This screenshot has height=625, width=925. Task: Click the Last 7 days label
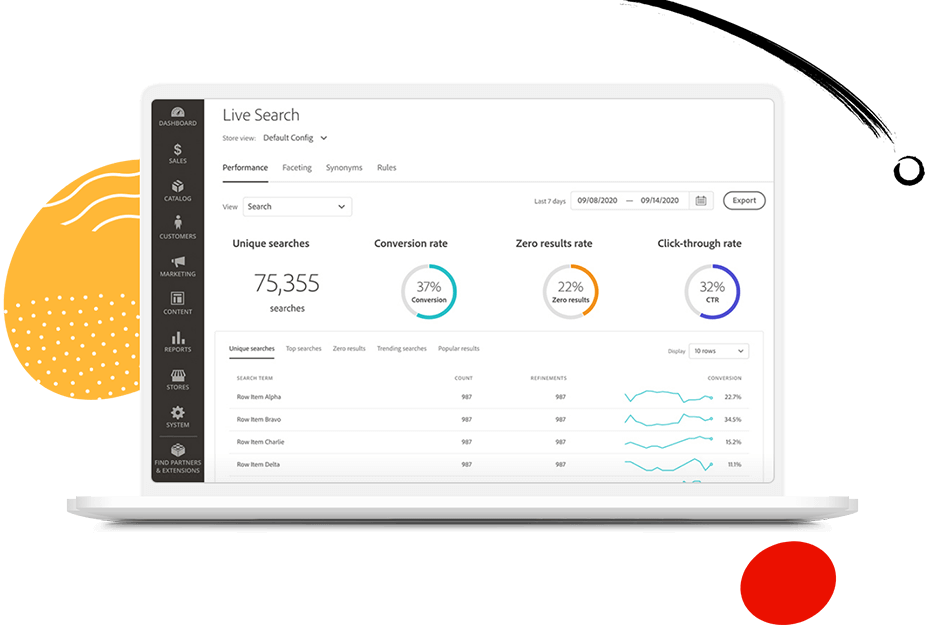click(550, 201)
